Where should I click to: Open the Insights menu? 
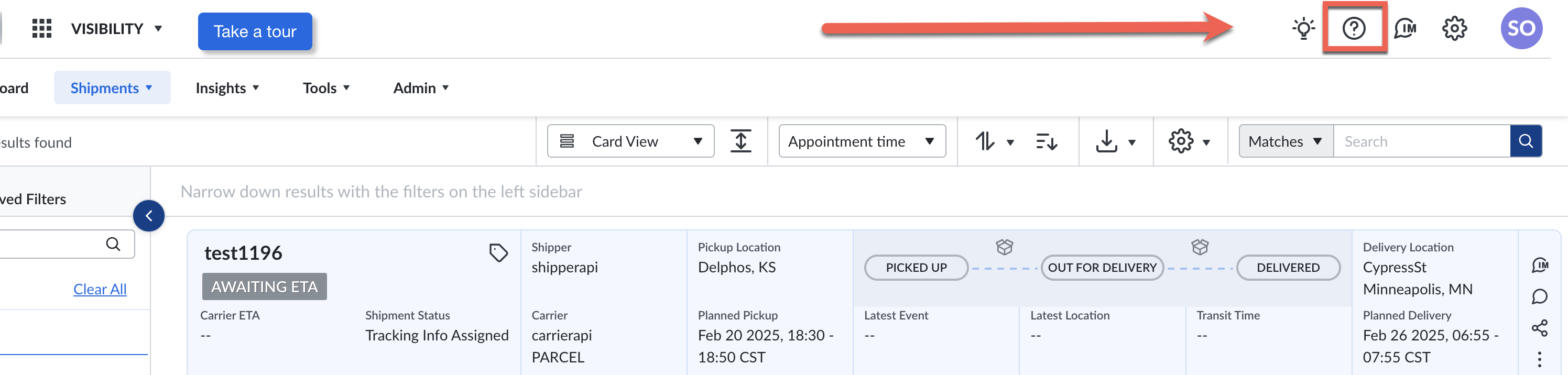(226, 87)
